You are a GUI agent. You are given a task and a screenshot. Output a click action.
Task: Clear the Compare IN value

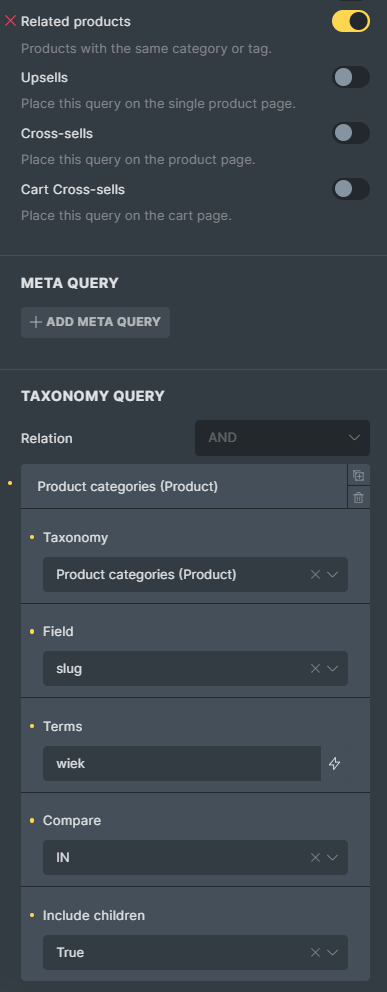pyautogui.click(x=315, y=857)
